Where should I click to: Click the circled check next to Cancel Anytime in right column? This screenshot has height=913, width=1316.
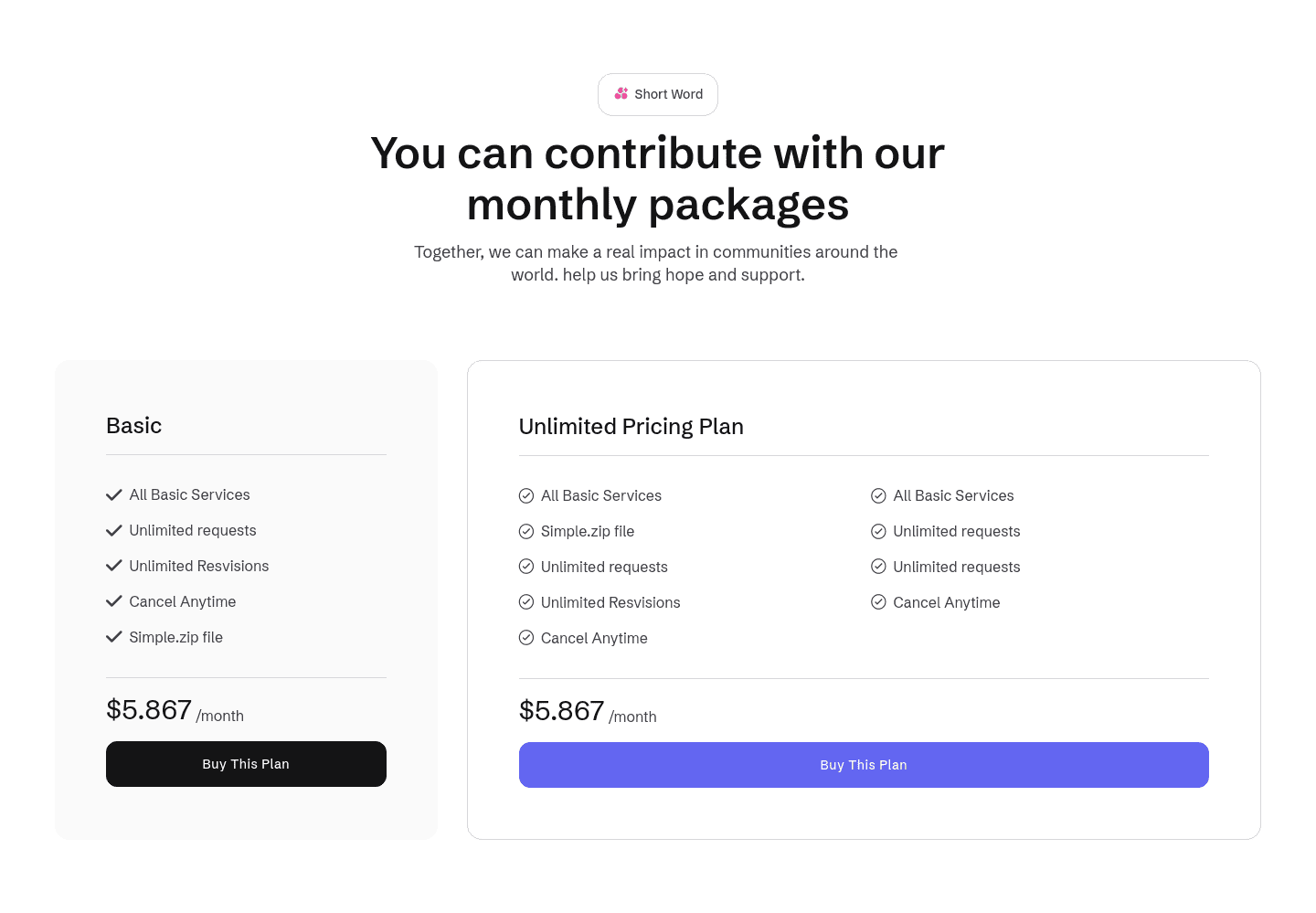click(878, 601)
